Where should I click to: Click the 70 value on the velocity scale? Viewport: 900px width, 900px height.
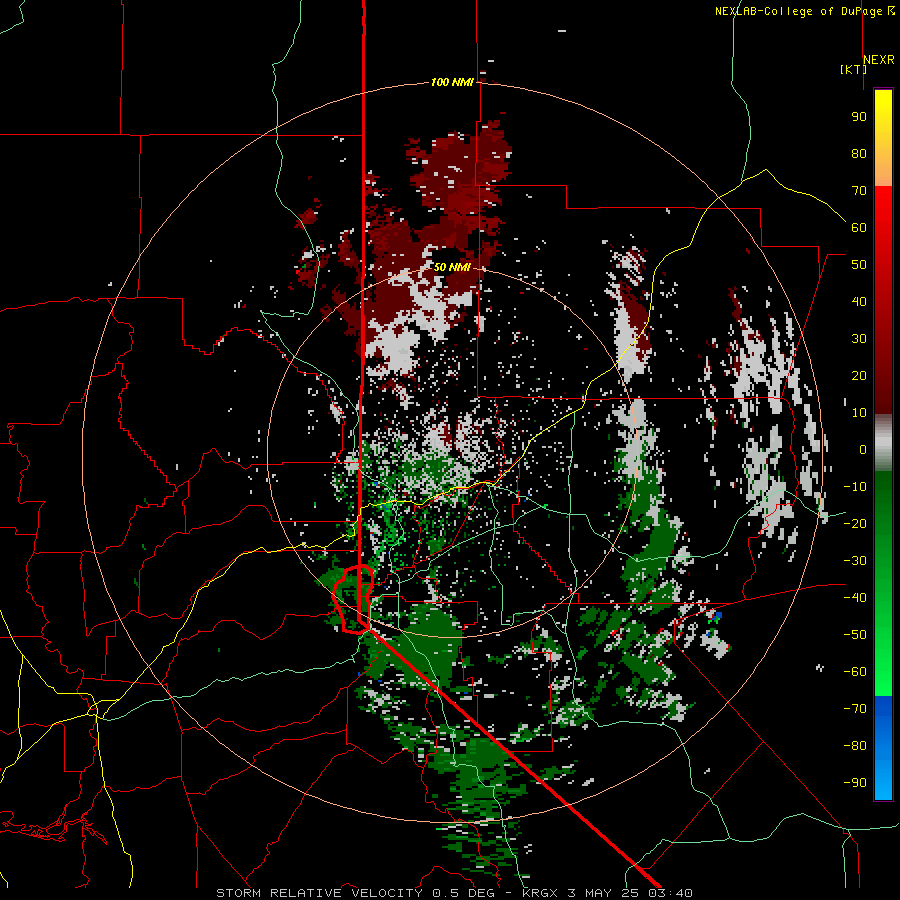point(859,191)
